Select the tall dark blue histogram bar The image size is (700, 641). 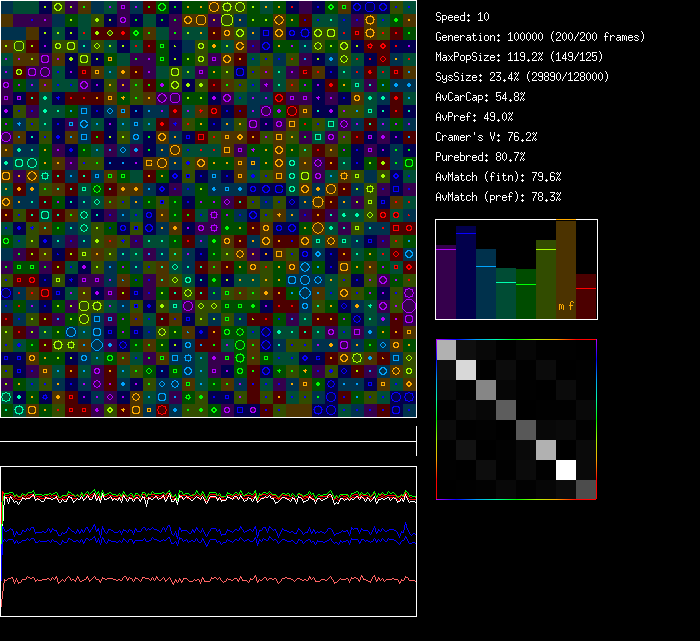point(466,273)
